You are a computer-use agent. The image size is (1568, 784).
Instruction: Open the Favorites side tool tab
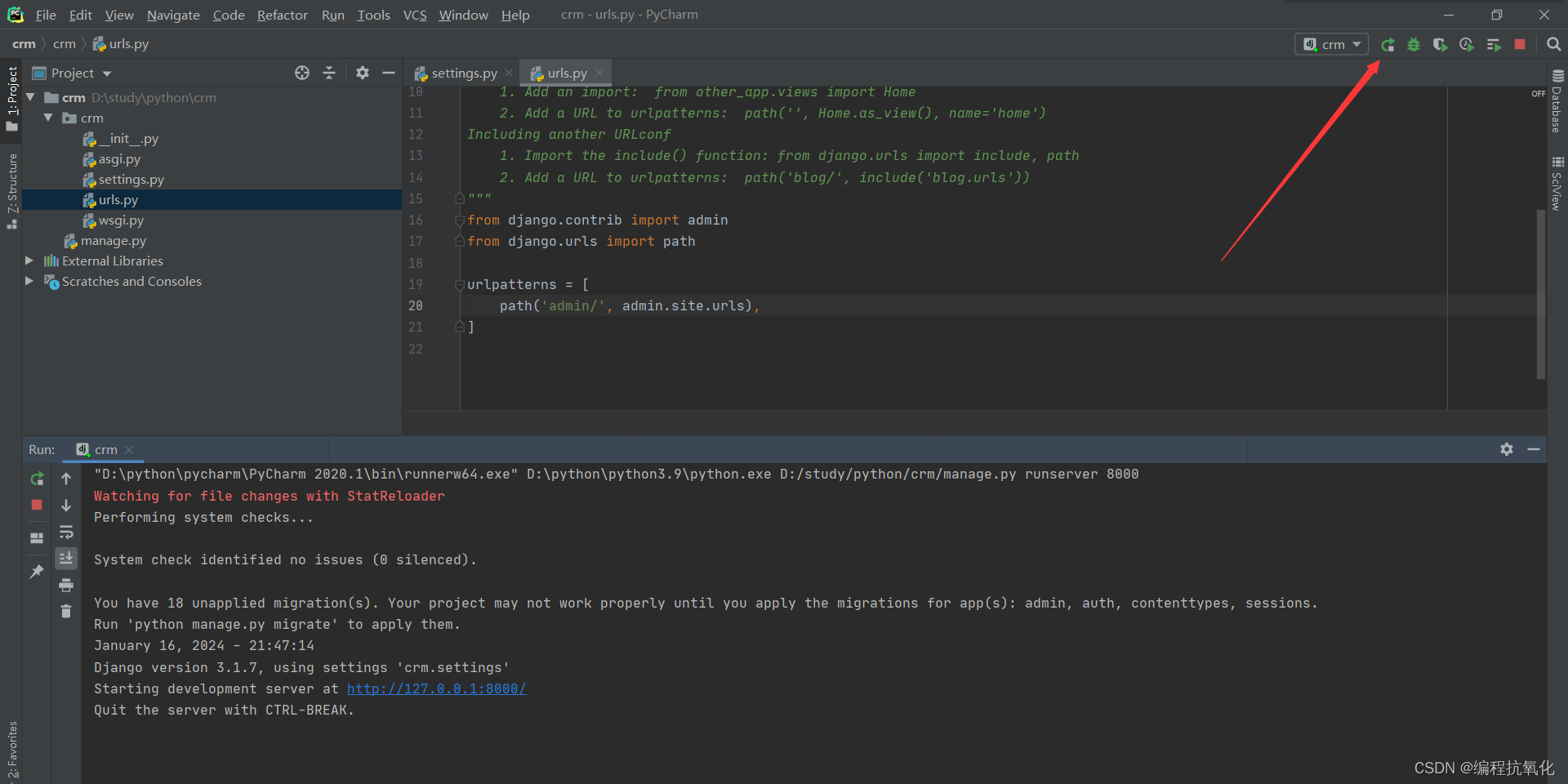coord(11,750)
